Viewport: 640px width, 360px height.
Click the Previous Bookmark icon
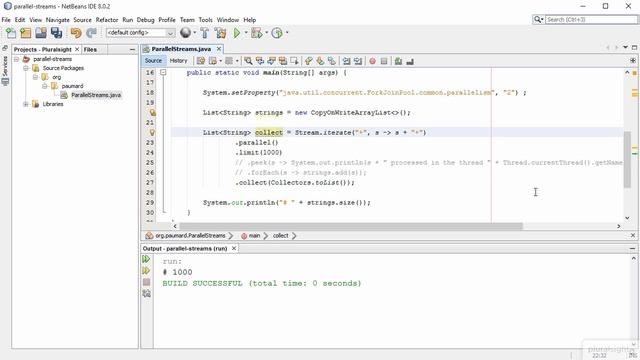pyautogui.click(x=309, y=61)
